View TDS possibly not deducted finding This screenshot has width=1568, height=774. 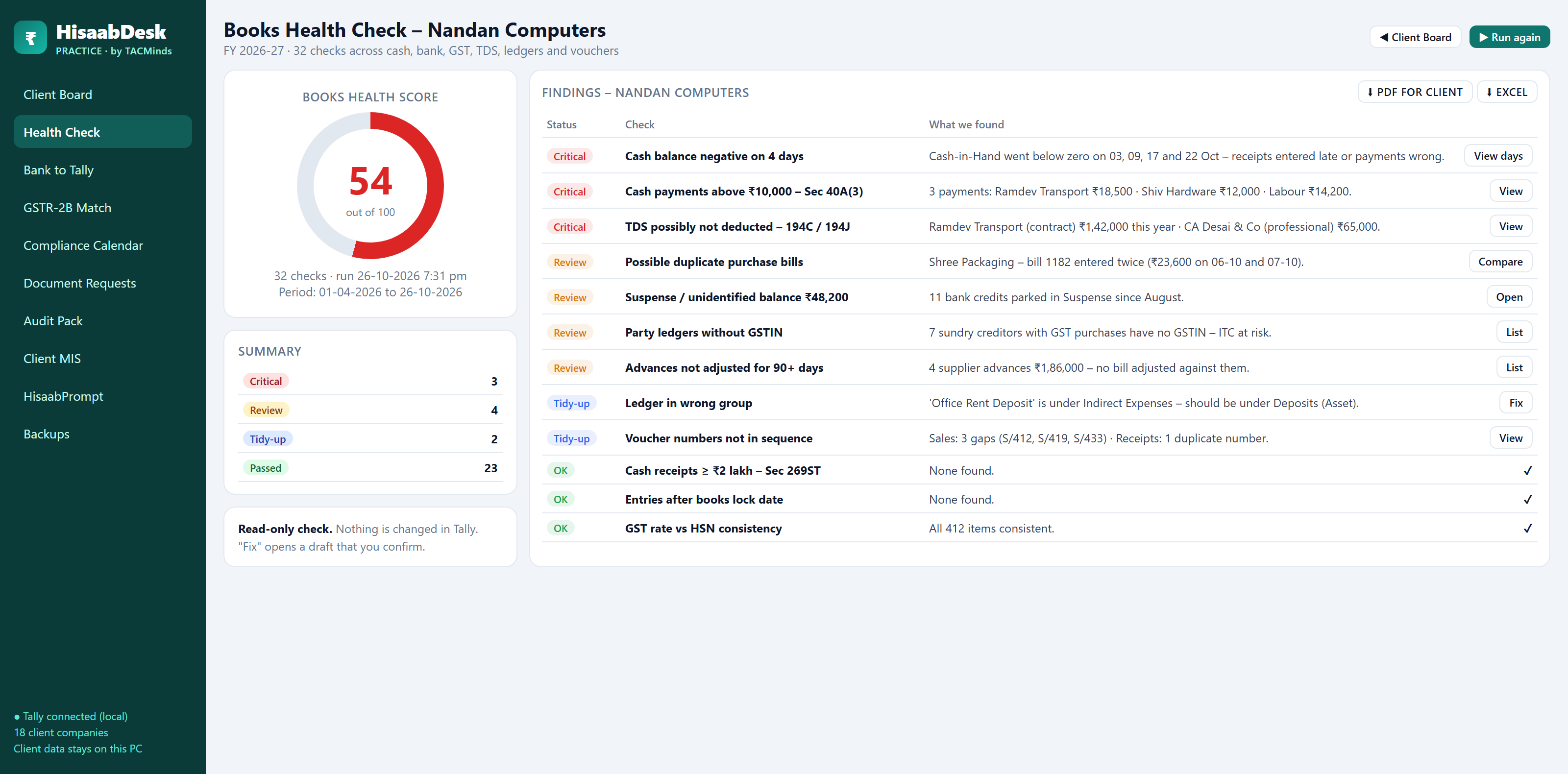click(x=1510, y=226)
